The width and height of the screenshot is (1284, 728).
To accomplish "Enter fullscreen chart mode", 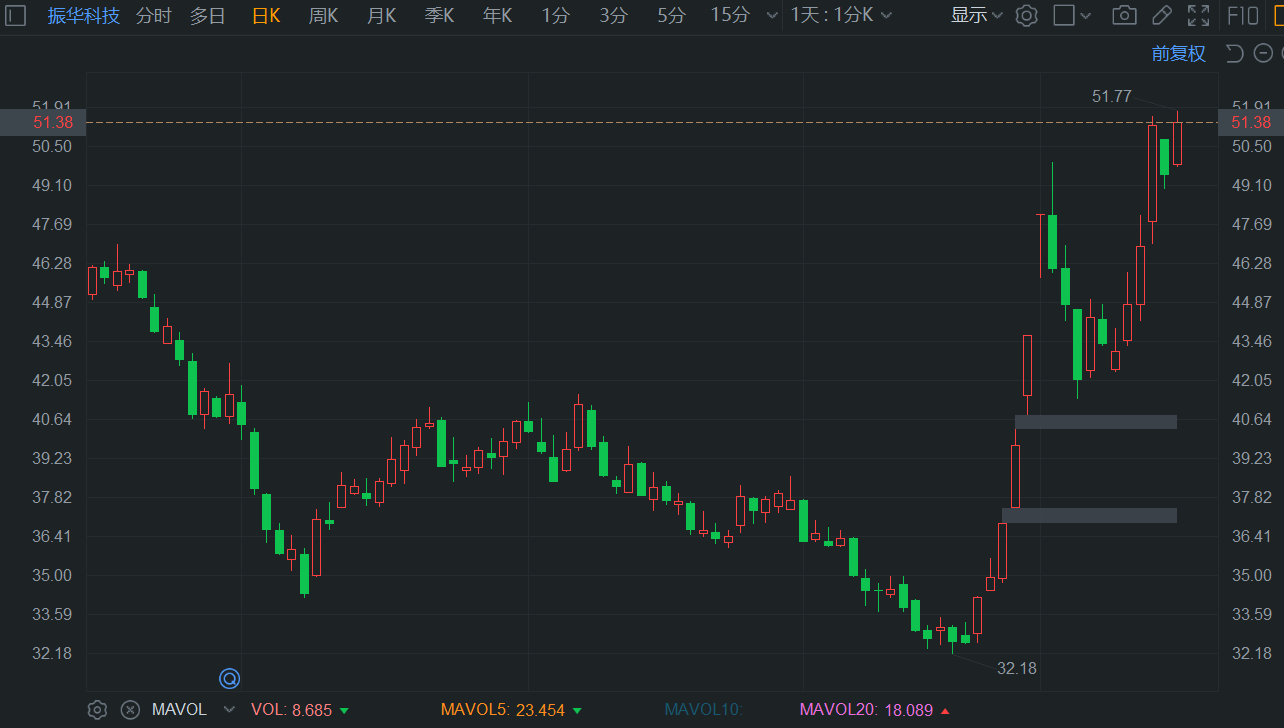I will (1197, 15).
